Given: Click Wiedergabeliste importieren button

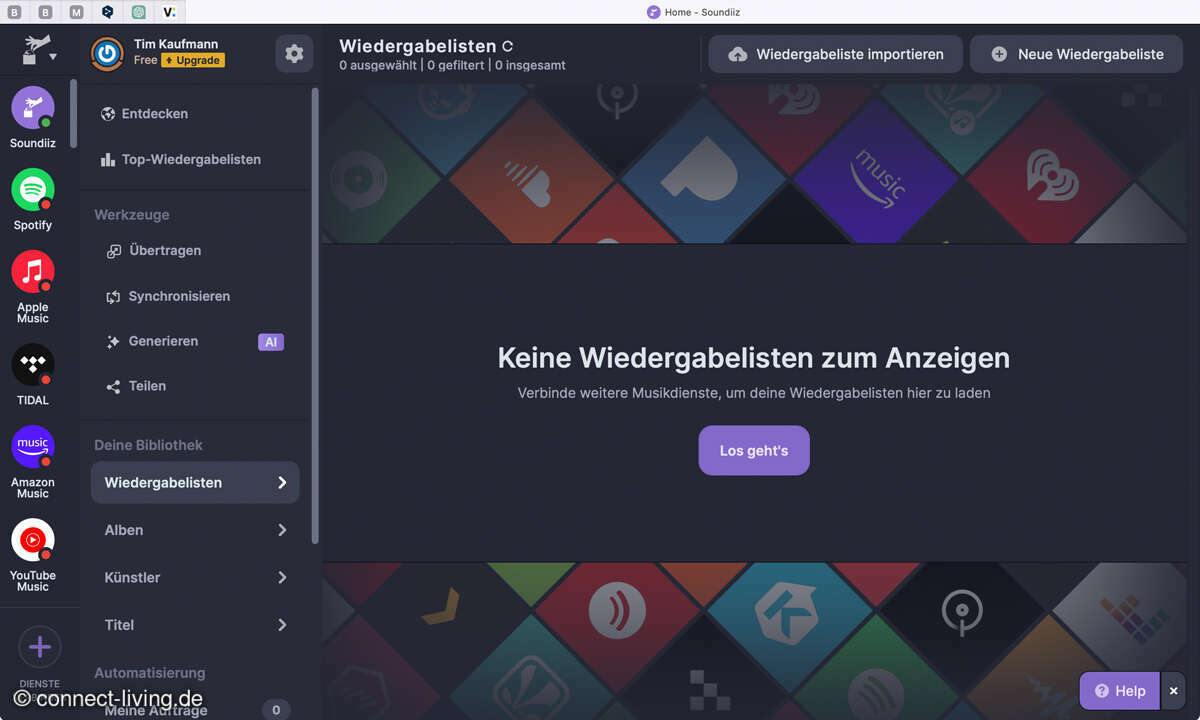Looking at the screenshot, I should pyautogui.click(x=836, y=54).
